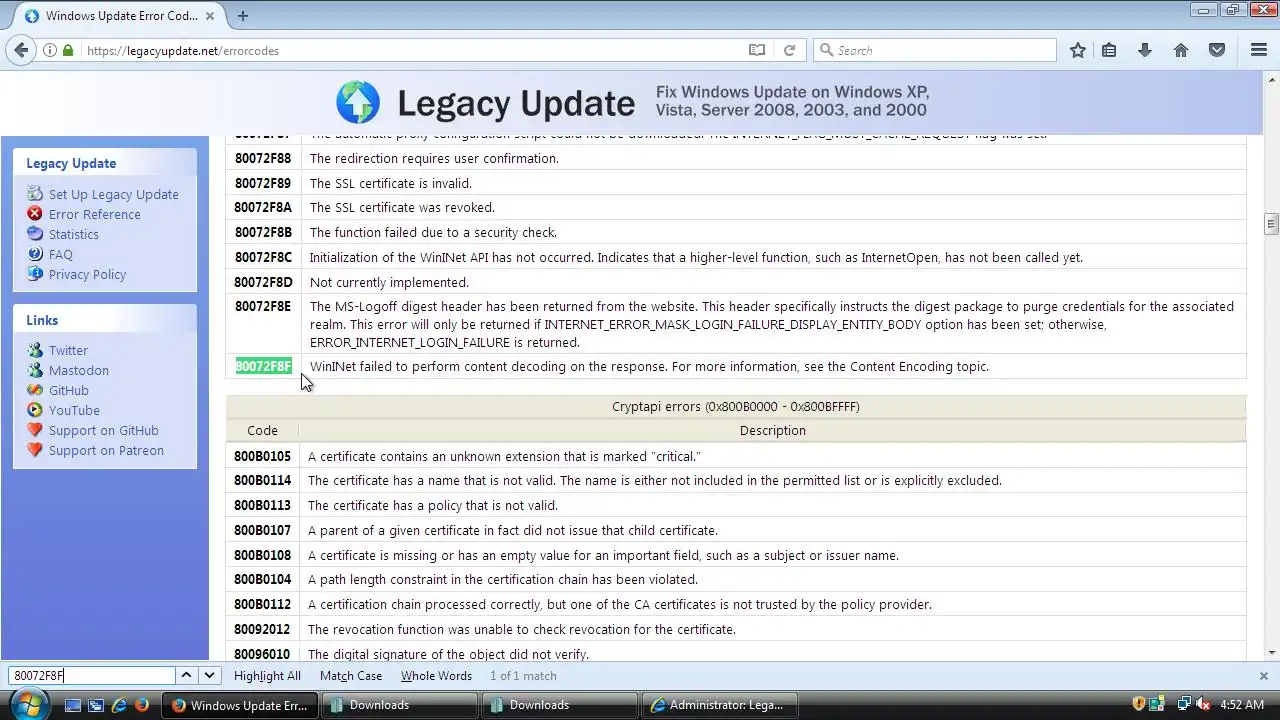Click 'The SSL certificate was revoked.' text
Viewport: 1280px width, 720px height.
tap(402, 207)
